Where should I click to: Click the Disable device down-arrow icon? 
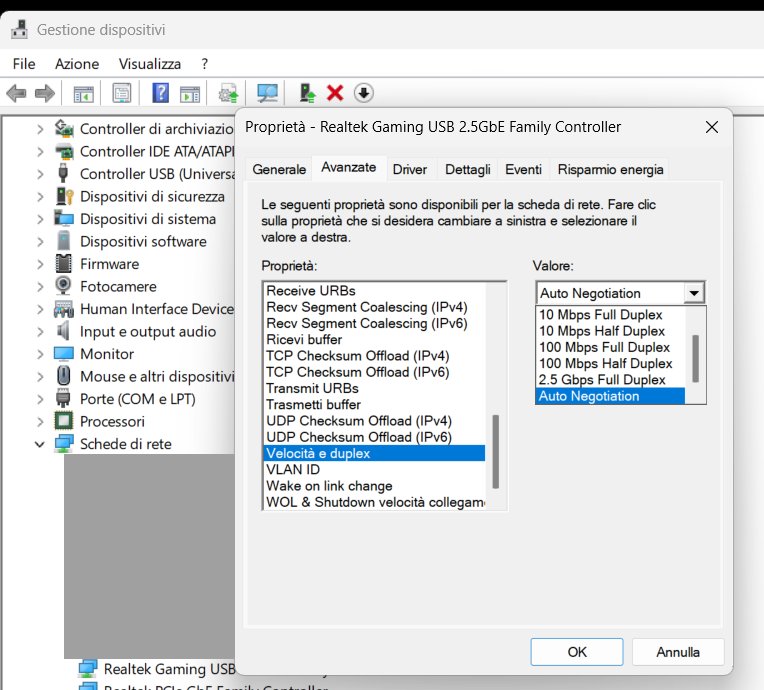point(363,93)
